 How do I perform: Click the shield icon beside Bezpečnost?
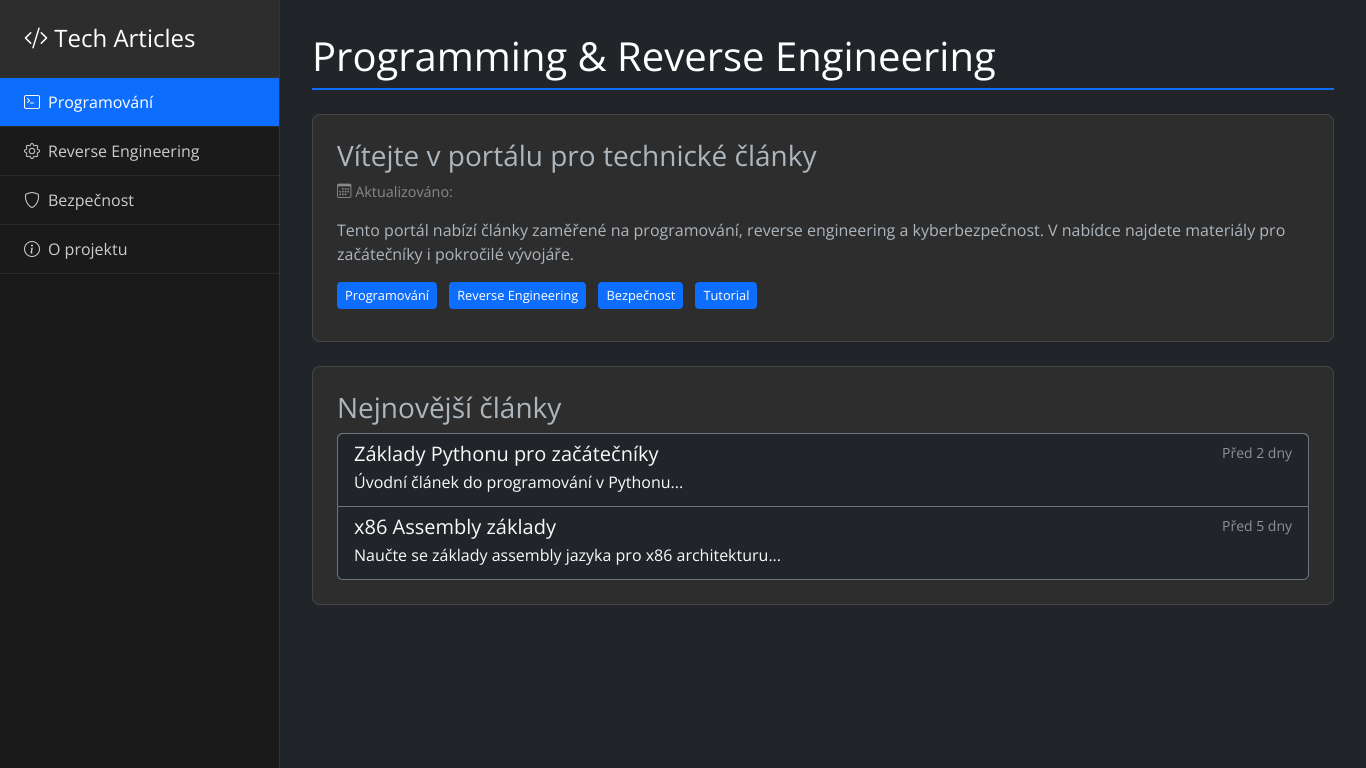(x=31, y=199)
